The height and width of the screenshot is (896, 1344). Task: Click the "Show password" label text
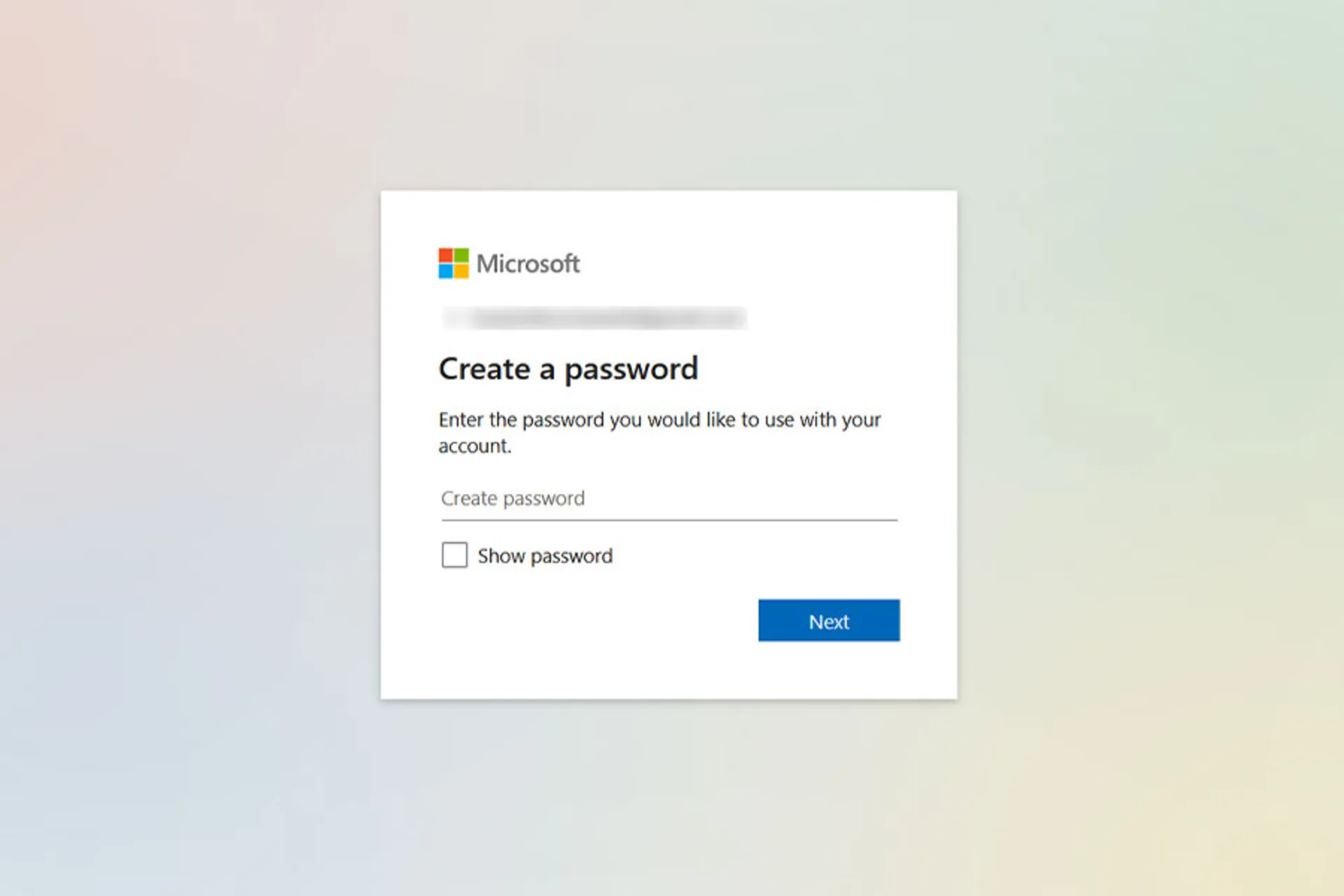545,556
